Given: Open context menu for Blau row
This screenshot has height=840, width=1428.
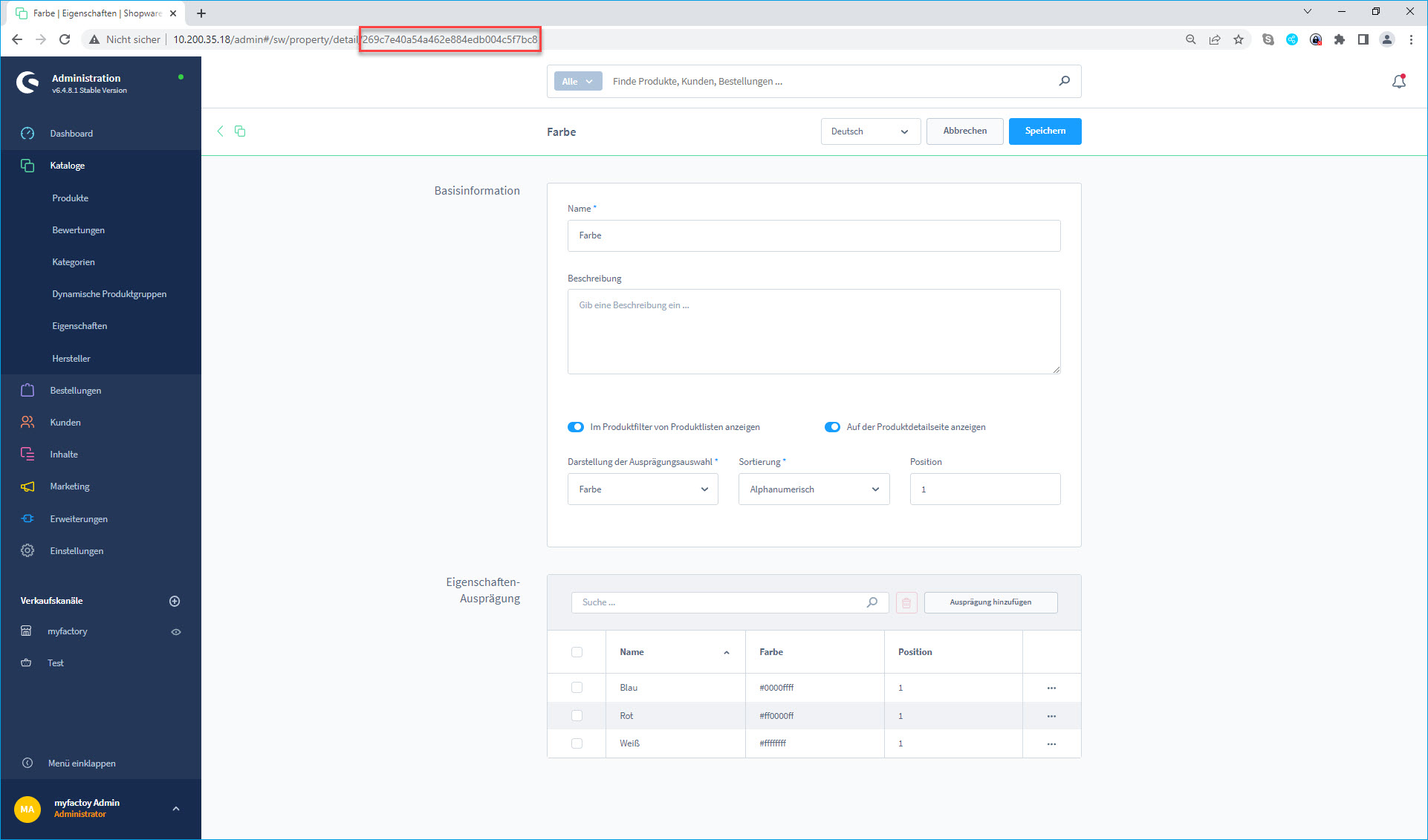Looking at the screenshot, I should 1051,688.
